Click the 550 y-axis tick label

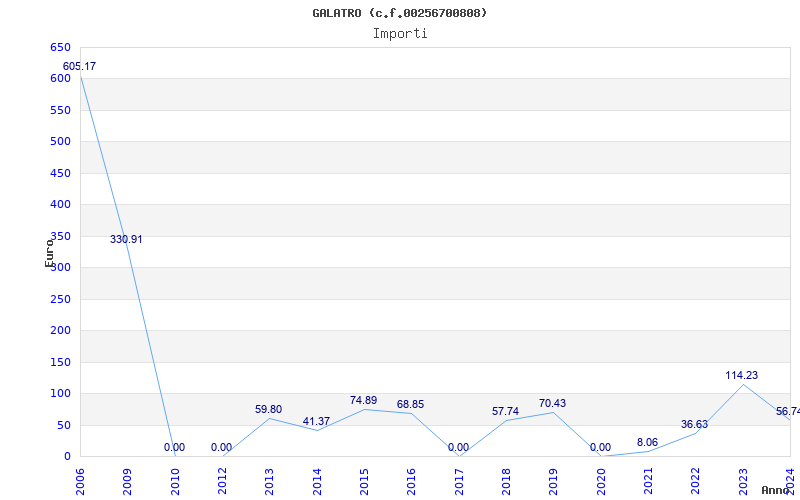60,110
